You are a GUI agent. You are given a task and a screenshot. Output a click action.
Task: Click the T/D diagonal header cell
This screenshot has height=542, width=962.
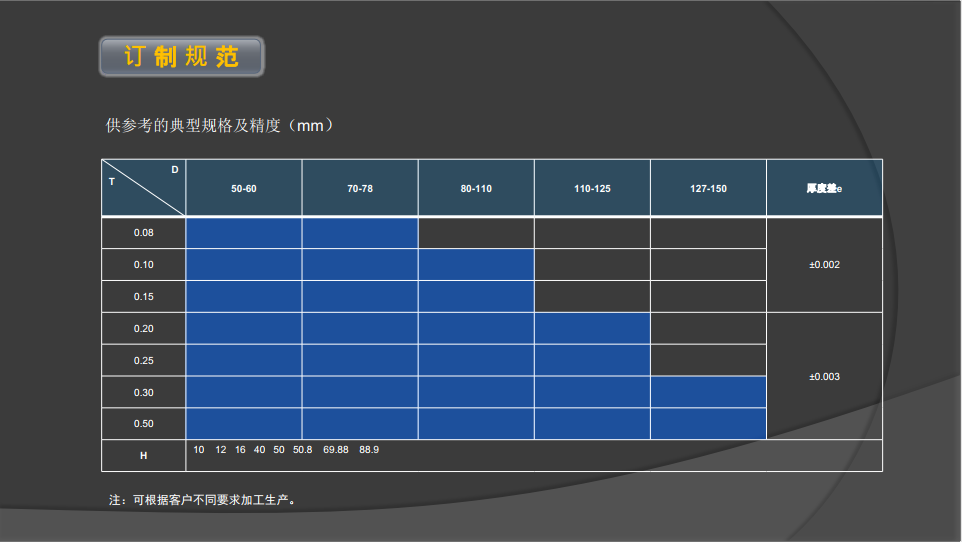(x=144, y=187)
